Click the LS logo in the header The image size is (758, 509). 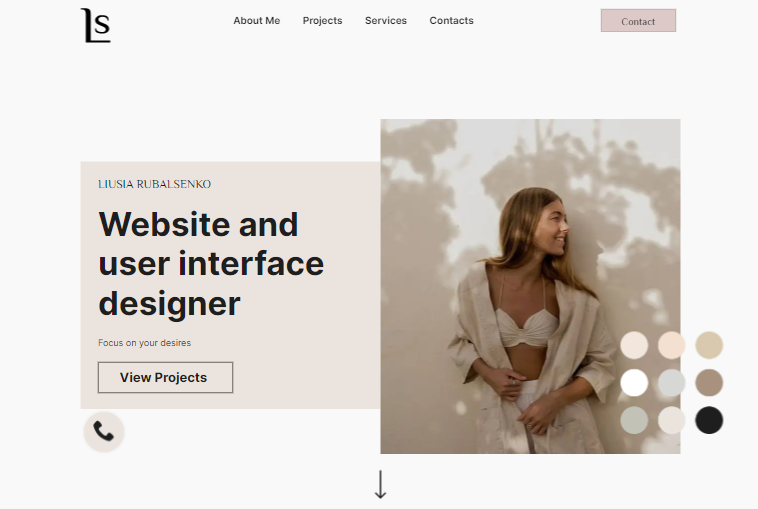96,26
